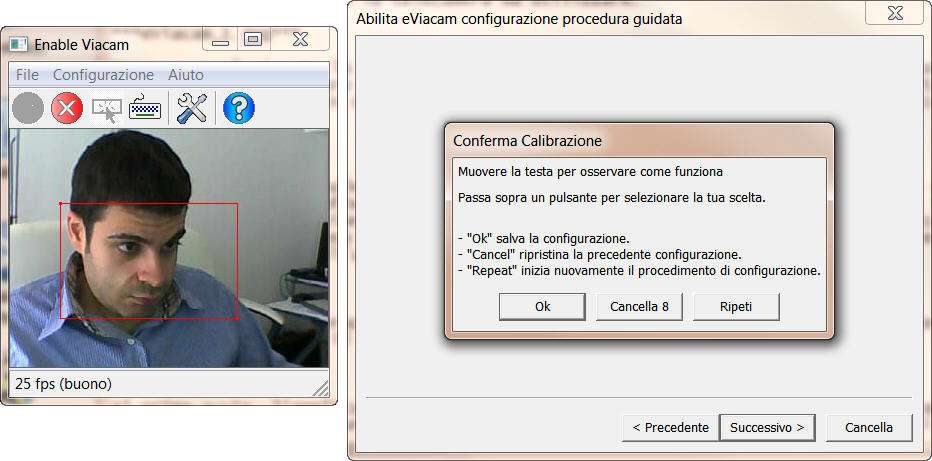Open the Configurazione menu
The image size is (932, 461).
click(x=103, y=75)
